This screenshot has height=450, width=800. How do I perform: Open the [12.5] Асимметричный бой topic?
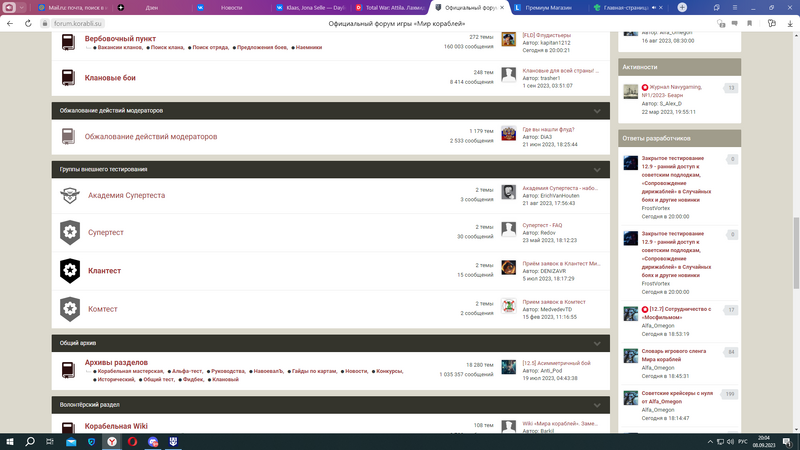coord(557,363)
